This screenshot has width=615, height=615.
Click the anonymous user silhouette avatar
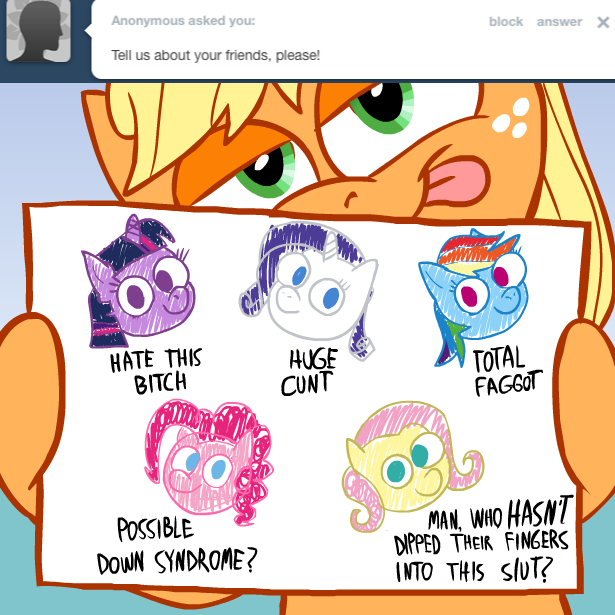[38, 30]
